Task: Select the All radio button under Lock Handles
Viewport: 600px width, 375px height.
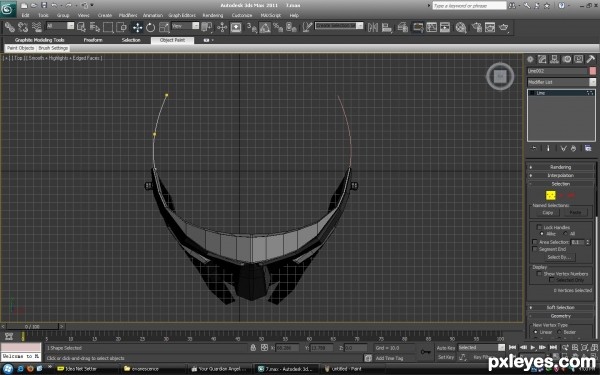Action: click(x=565, y=233)
